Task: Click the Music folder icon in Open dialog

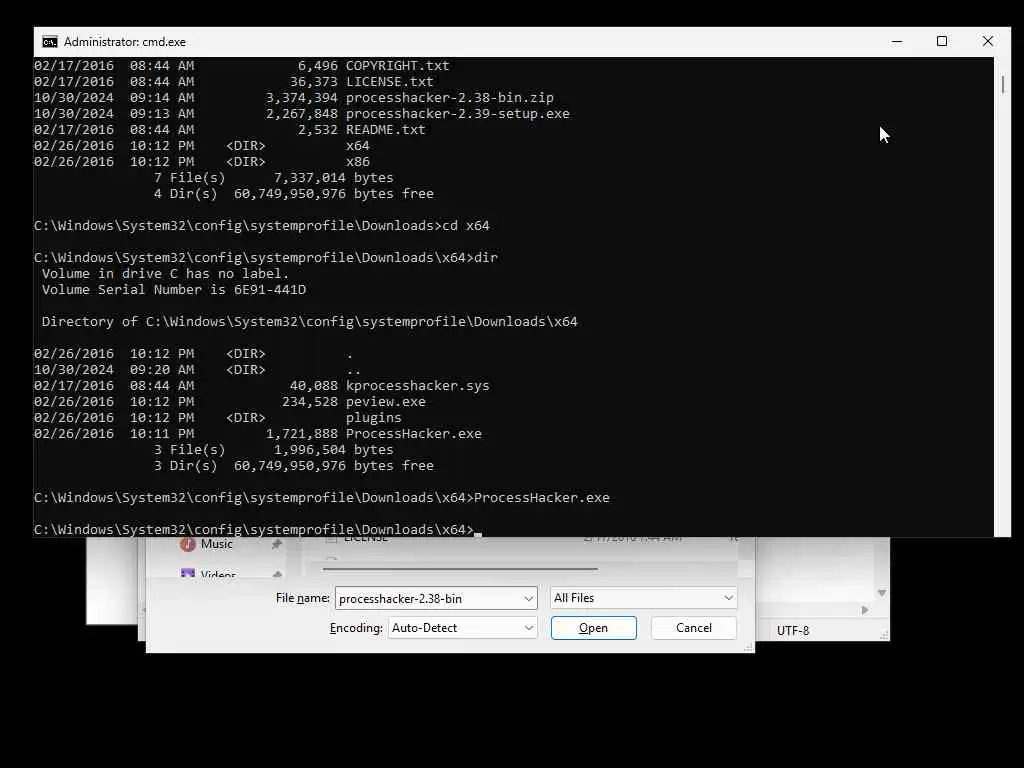Action: click(187, 544)
